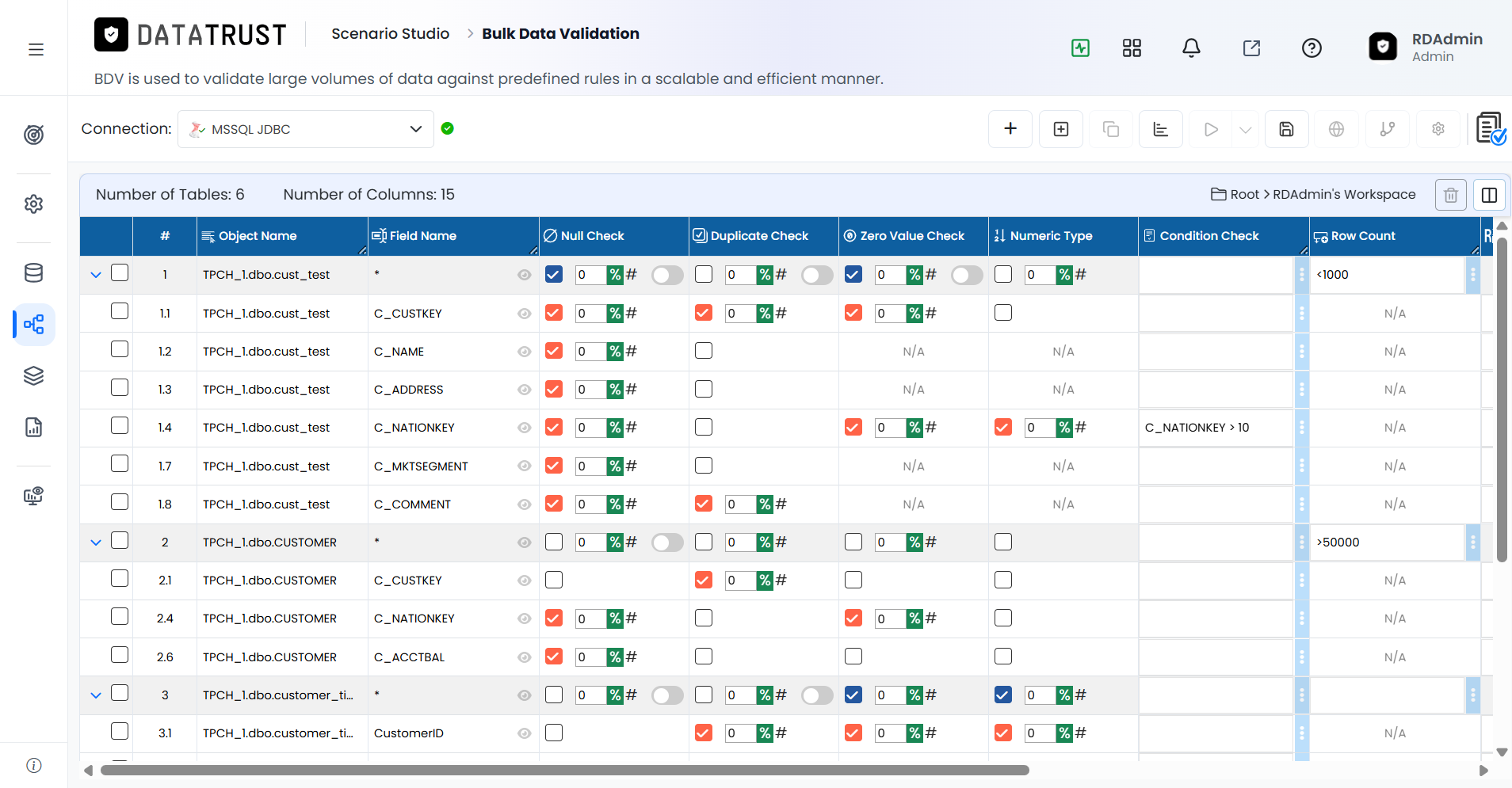Click the Null Check column header

[592, 236]
